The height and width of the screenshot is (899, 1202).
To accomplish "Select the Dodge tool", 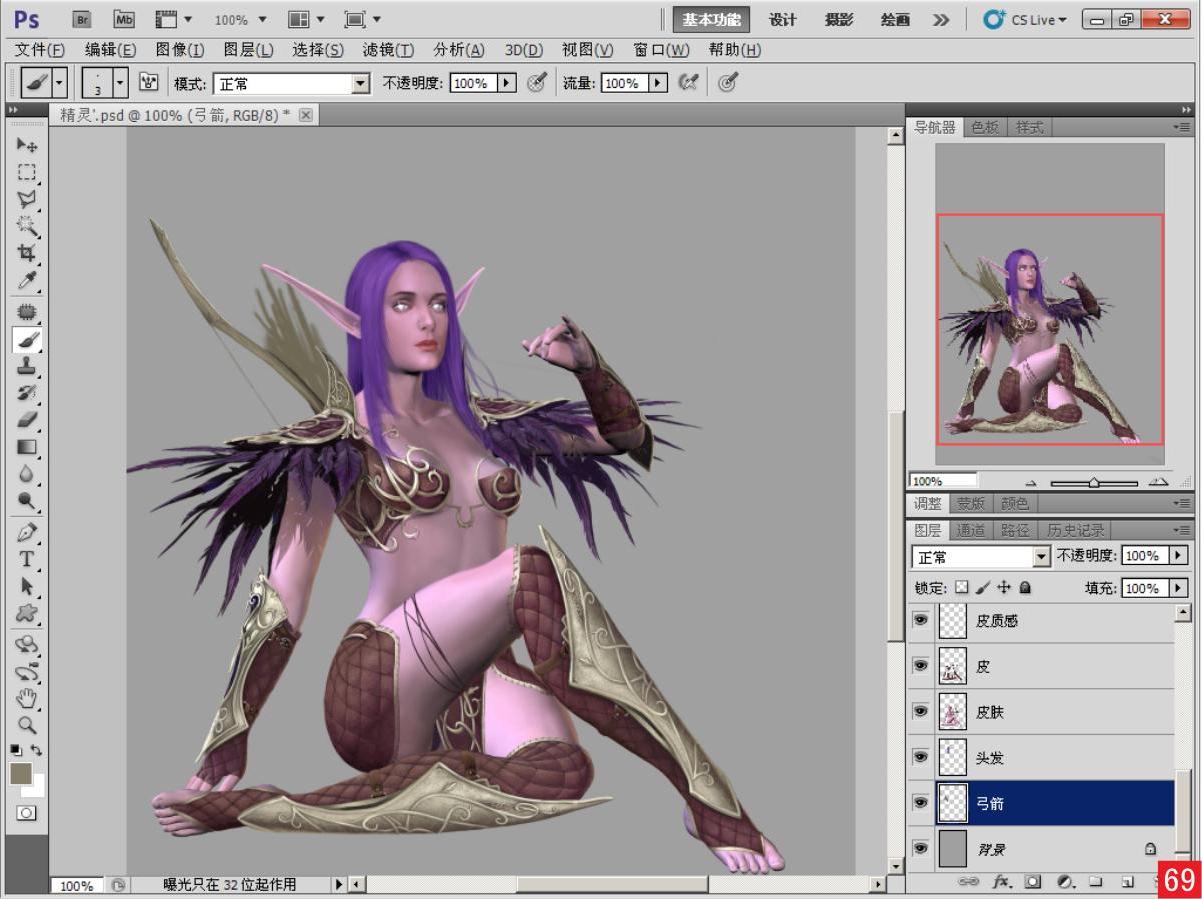I will [x=27, y=502].
